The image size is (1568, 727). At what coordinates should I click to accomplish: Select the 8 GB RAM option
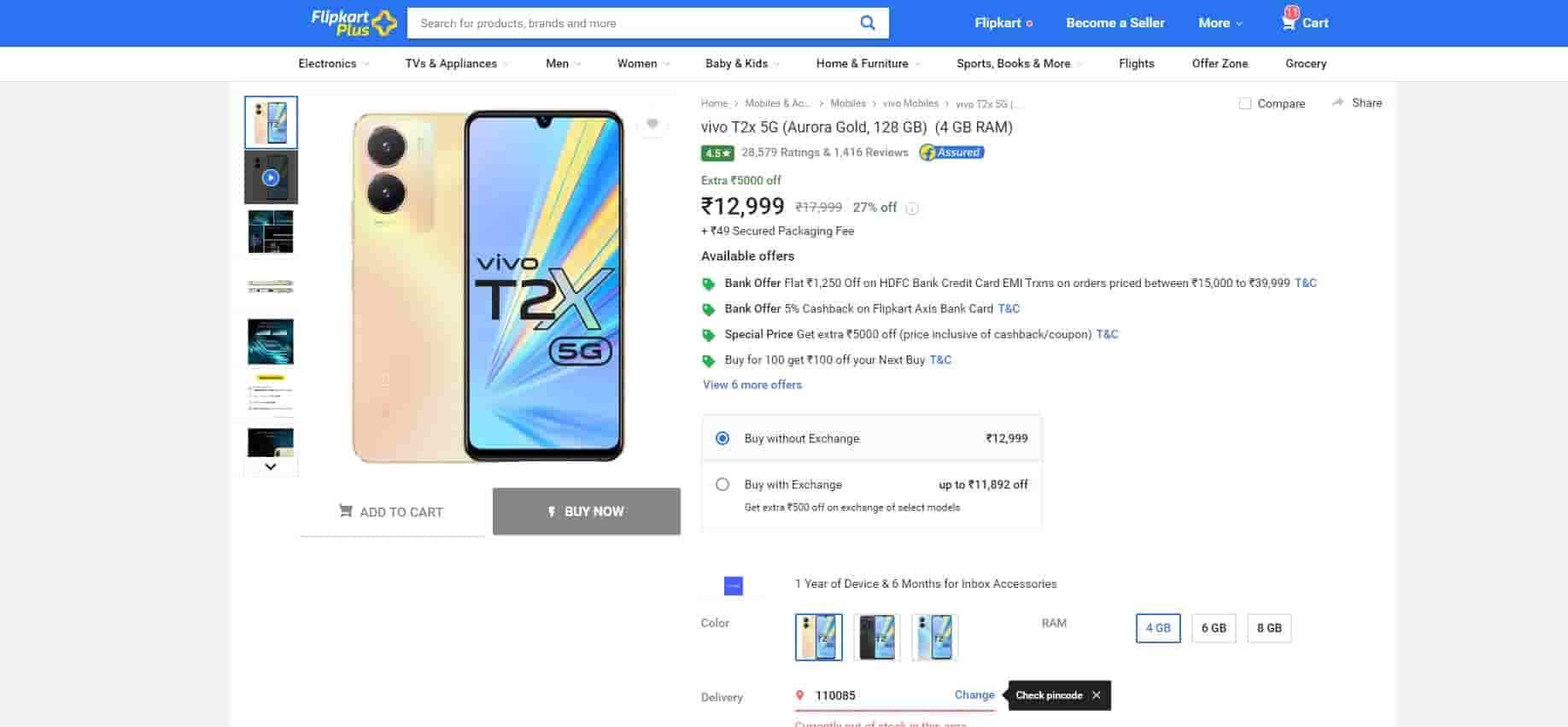(x=1269, y=628)
